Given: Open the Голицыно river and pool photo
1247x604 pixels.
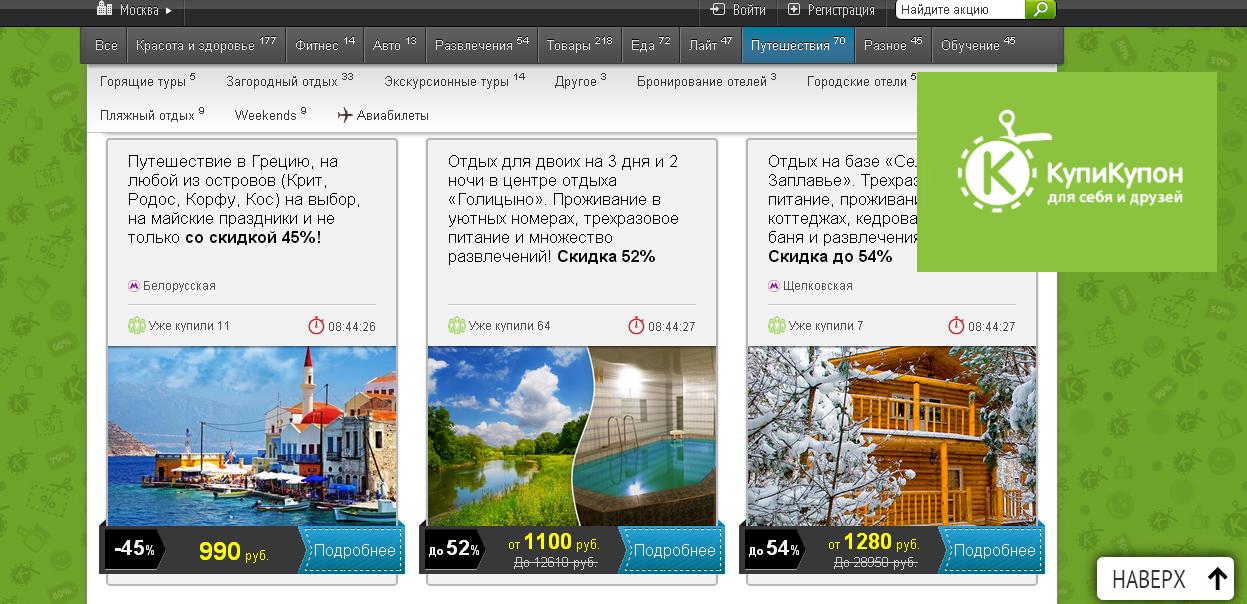Looking at the screenshot, I should [x=572, y=436].
